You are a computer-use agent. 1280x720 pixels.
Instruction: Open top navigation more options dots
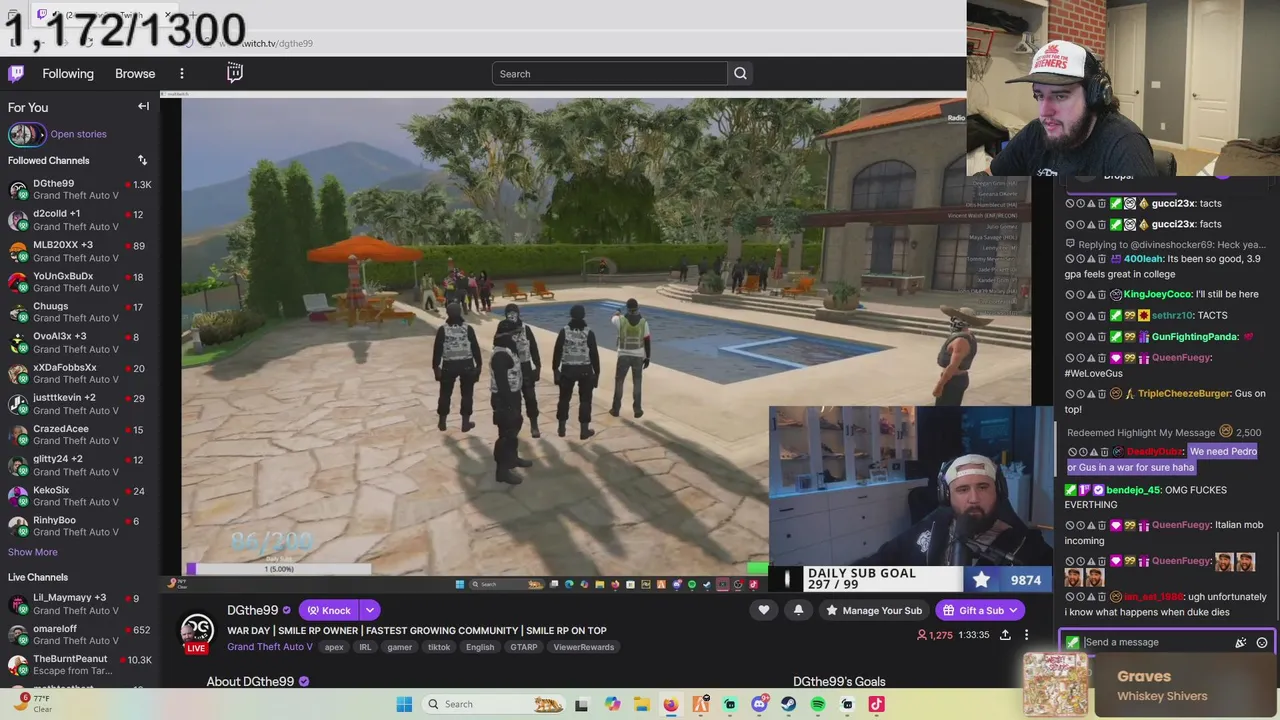182,73
